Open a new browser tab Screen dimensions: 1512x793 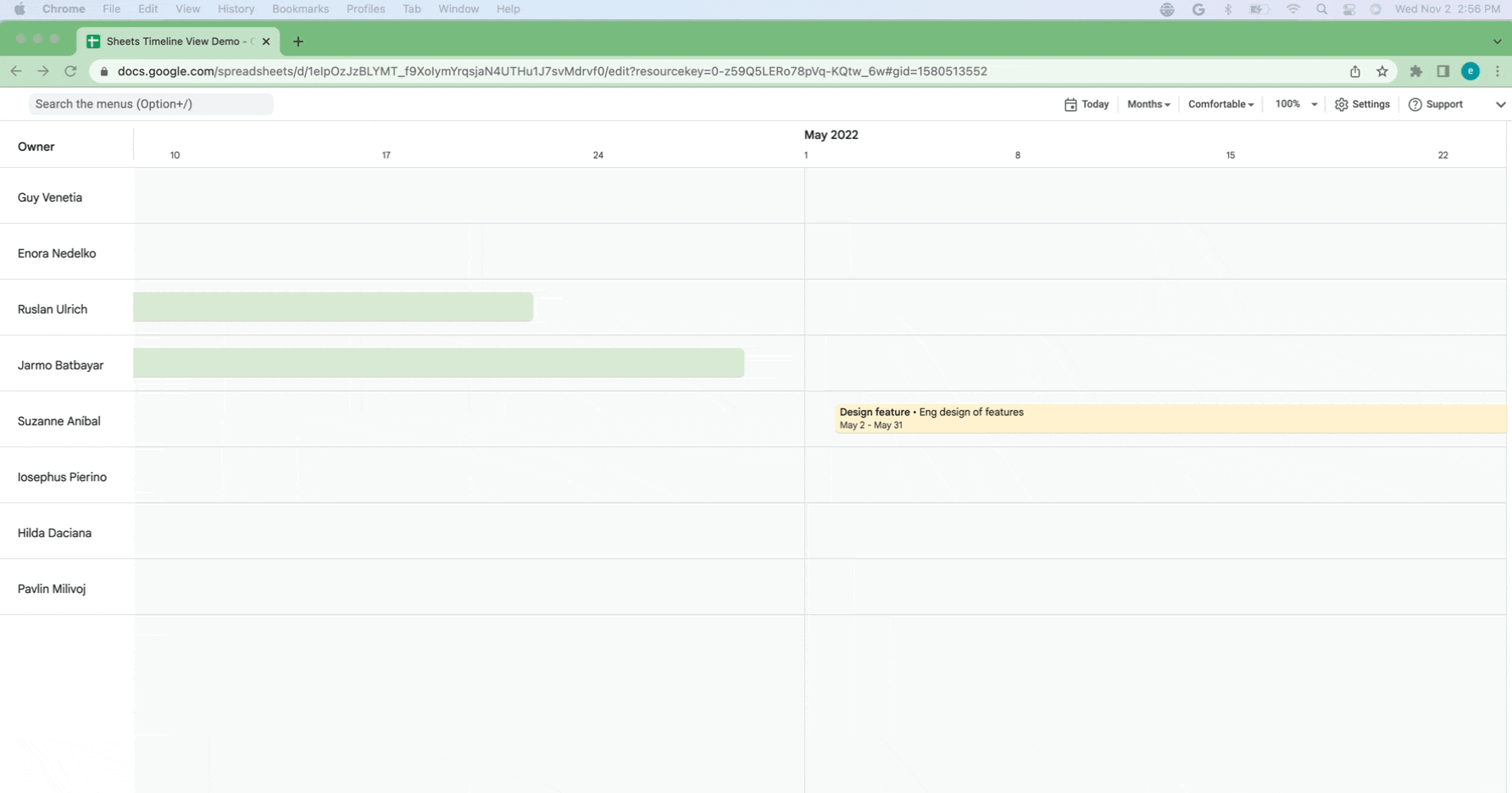click(297, 41)
